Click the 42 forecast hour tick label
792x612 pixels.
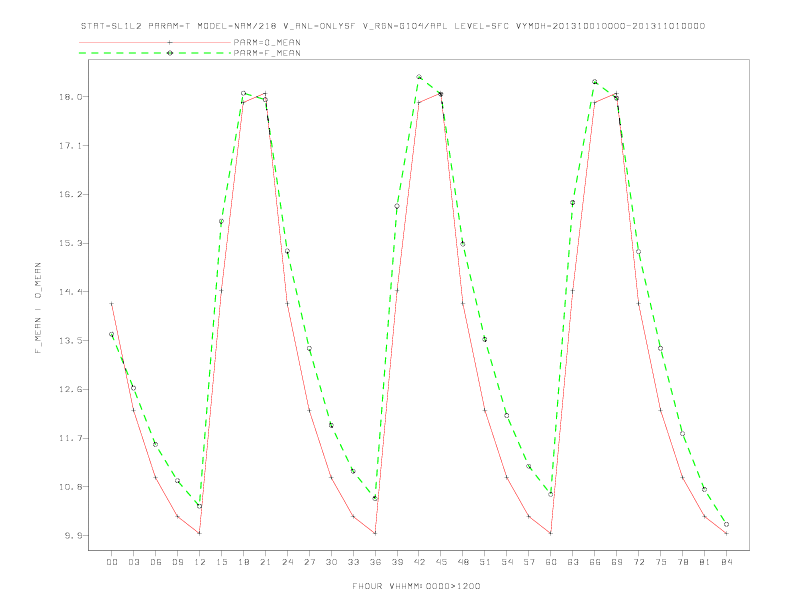coord(419,562)
